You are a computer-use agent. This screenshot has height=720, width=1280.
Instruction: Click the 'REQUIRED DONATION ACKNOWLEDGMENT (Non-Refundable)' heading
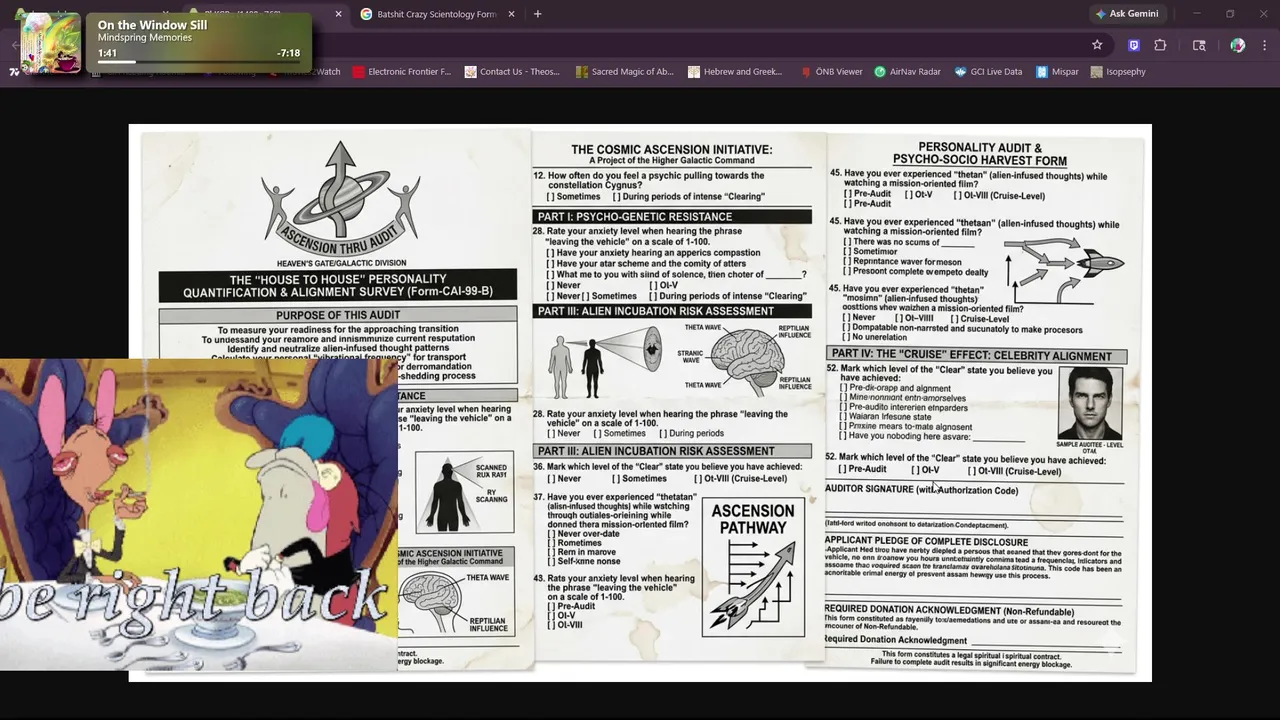(949, 611)
